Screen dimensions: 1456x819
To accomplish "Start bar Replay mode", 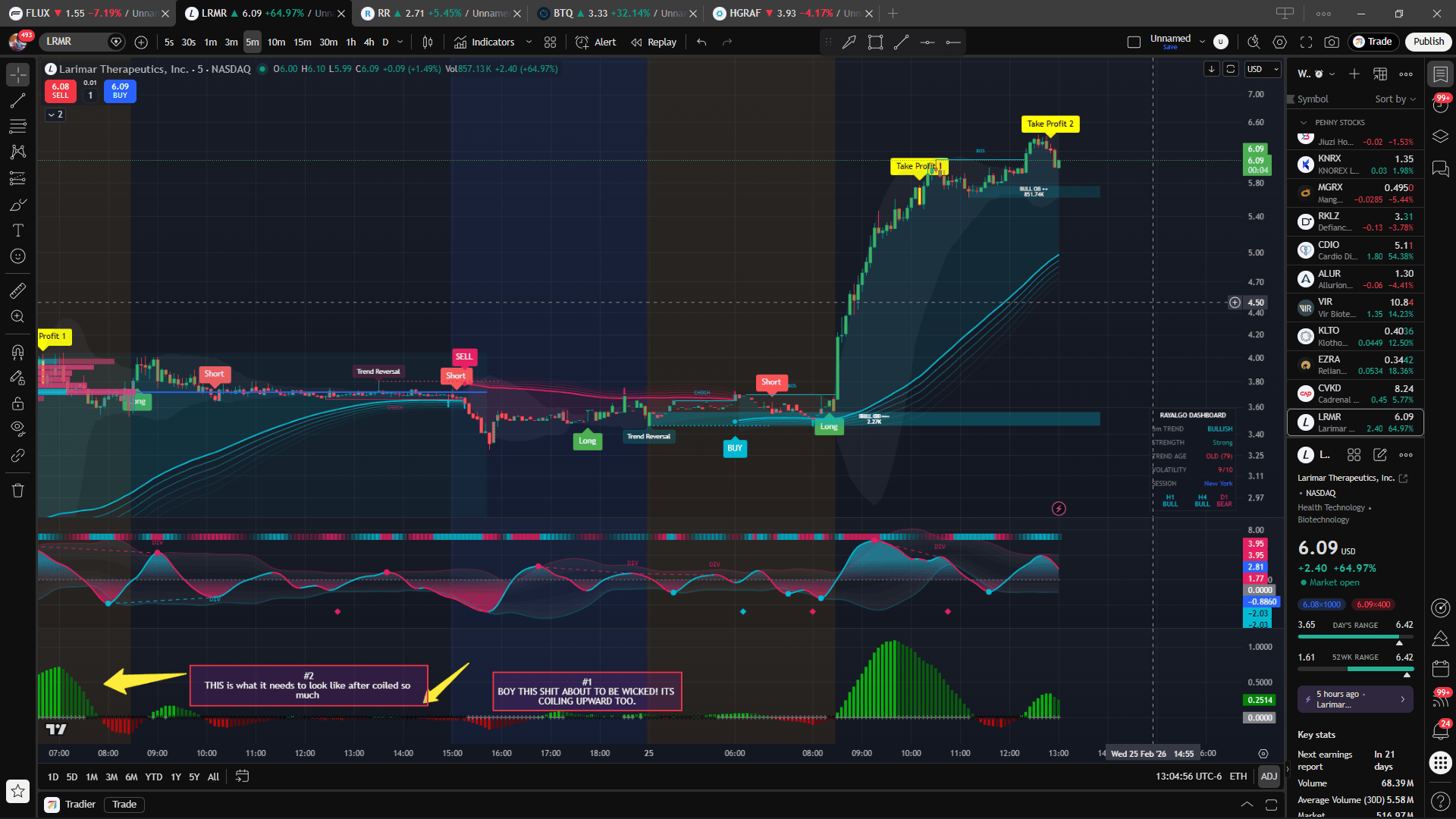I will pyautogui.click(x=654, y=42).
